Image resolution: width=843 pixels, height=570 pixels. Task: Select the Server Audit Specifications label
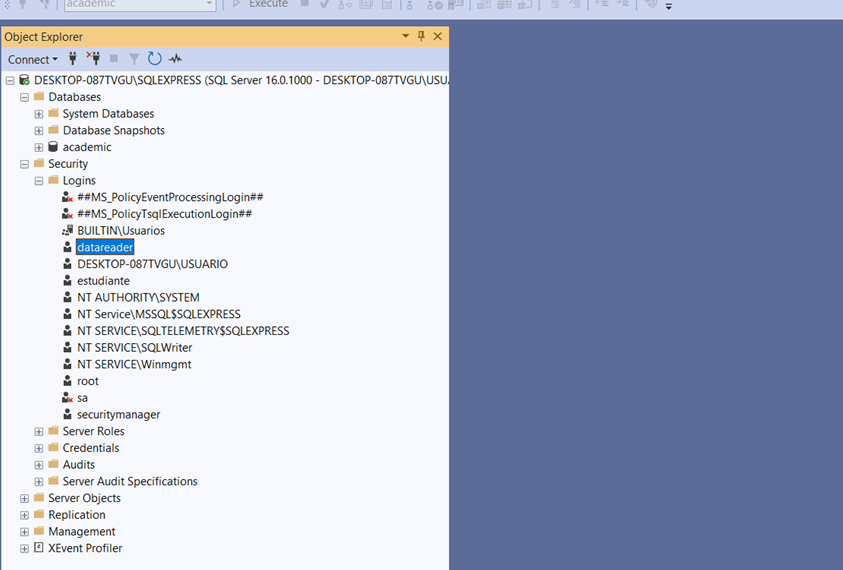pos(130,481)
